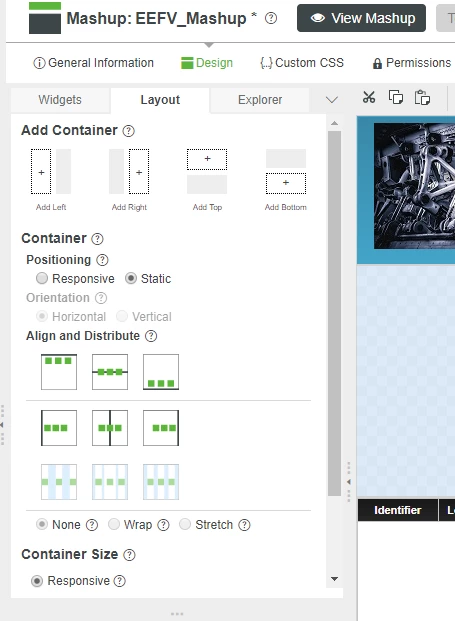455x621 pixels.
Task: Click the Paste clipboard icon
Action: pos(422,97)
